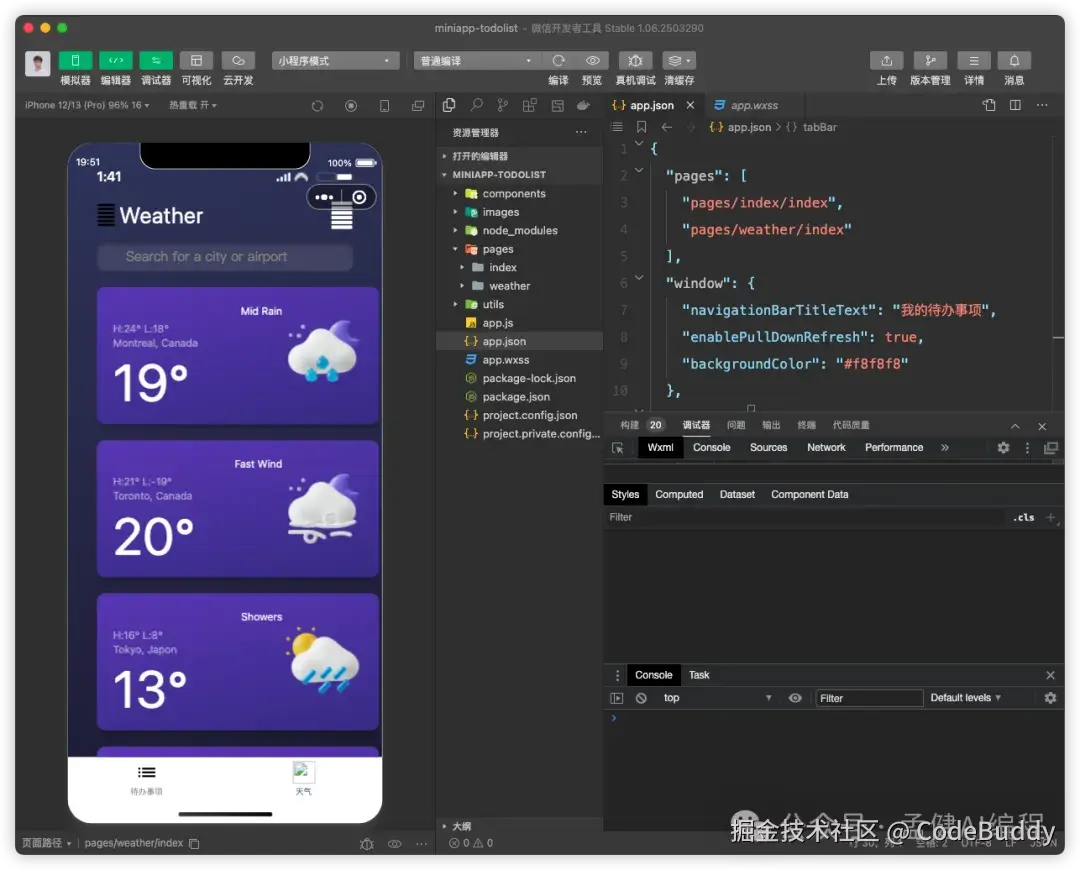Select the Network devtools tab
This screenshot has width=1080, height=870.
826,448
